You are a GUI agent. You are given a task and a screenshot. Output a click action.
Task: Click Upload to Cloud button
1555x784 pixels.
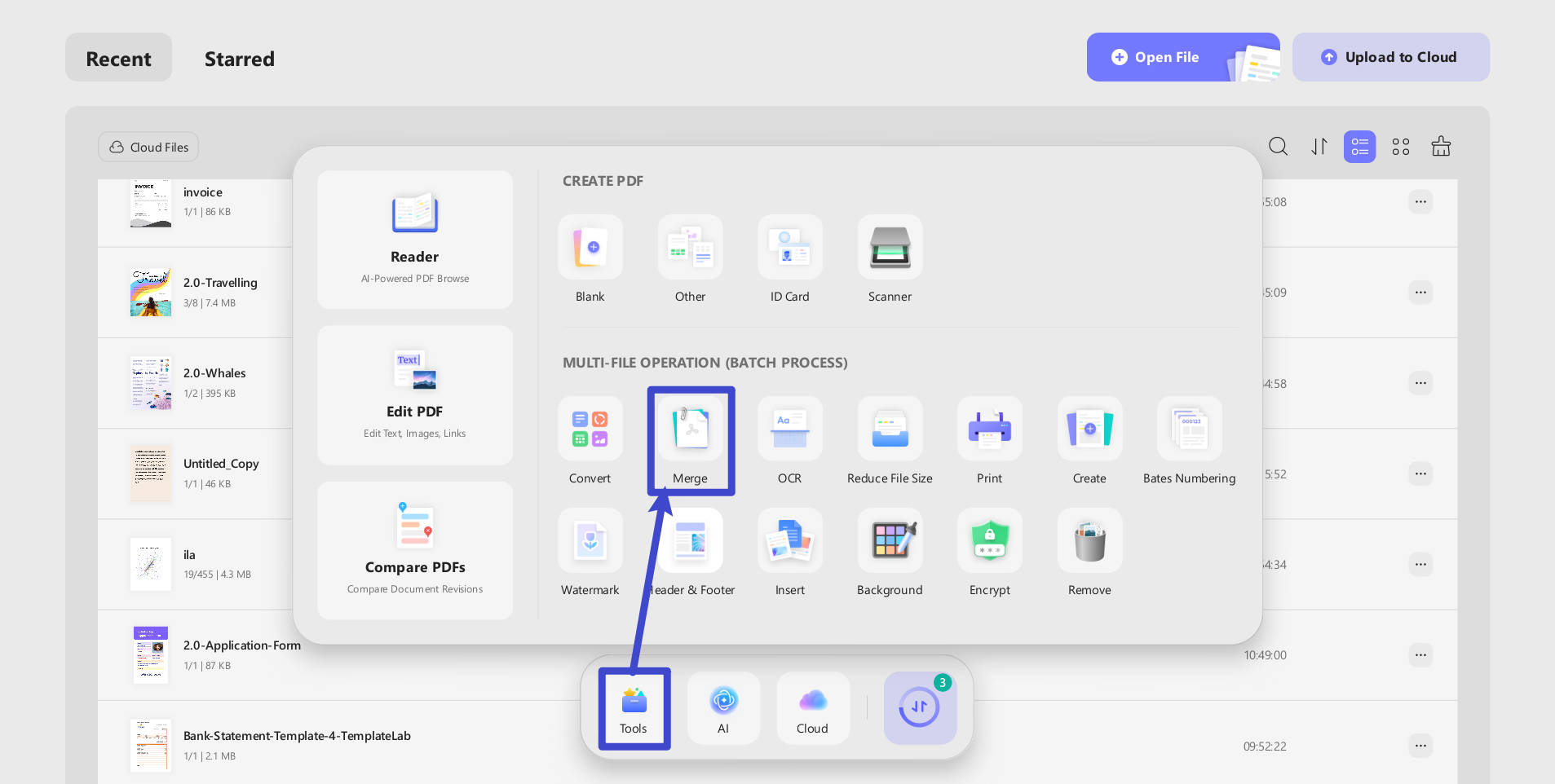(x=1391, y=57)
